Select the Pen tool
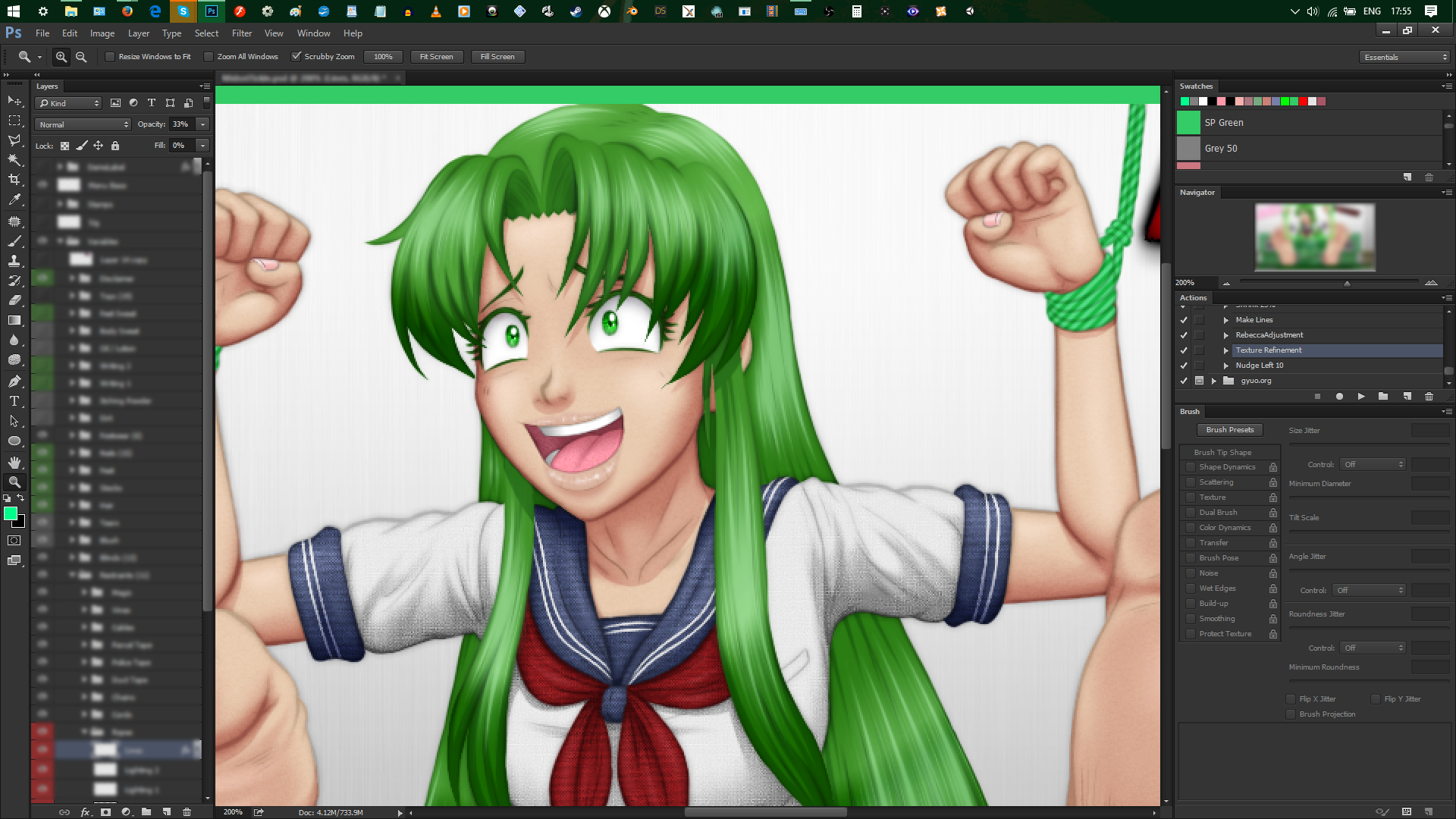The image size is (1456, 819). [14, 381]
